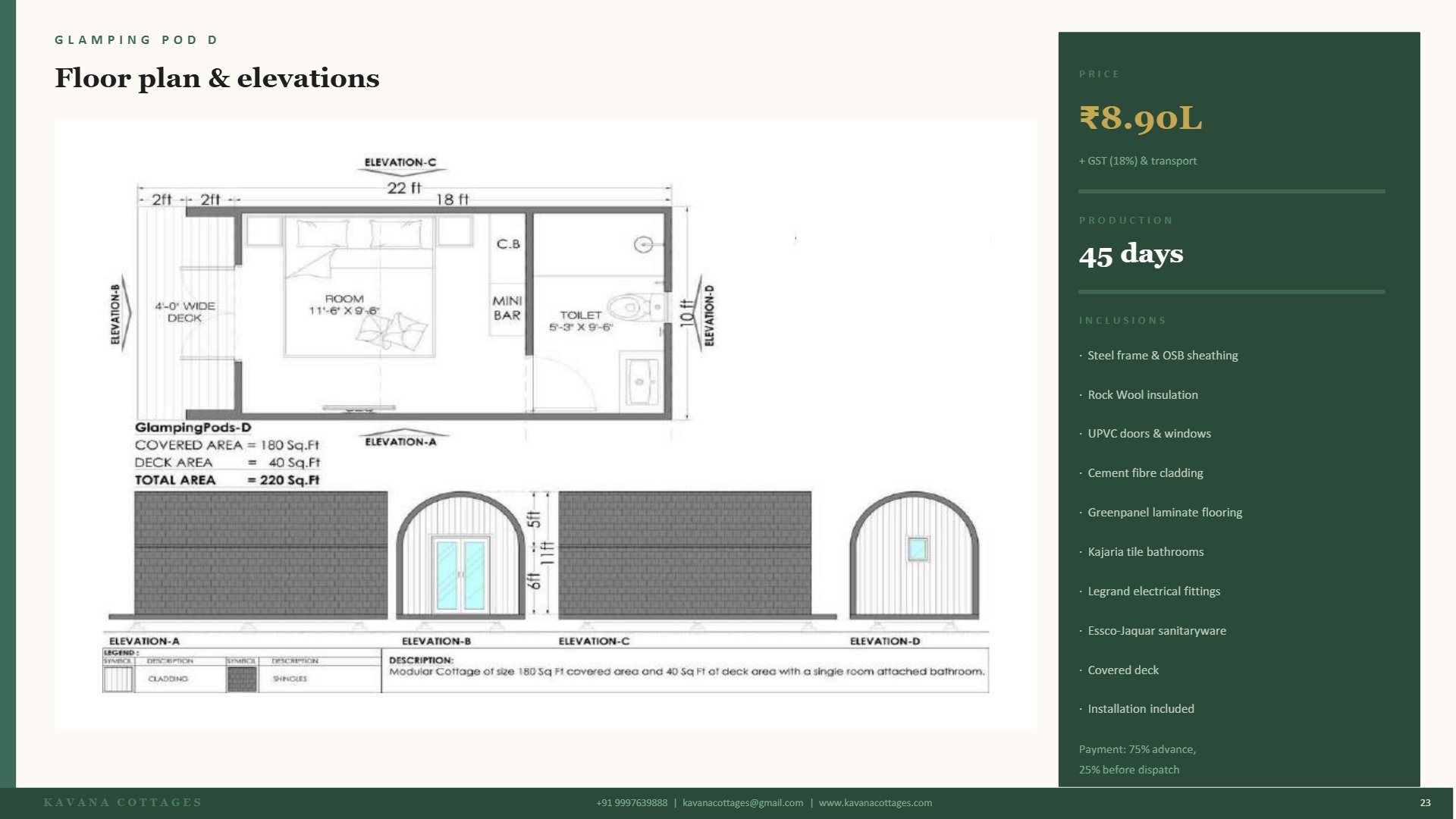This screenshot has width=1456, height=819.
Task: Select the '45 days' production value
Action: (1131, 254)
